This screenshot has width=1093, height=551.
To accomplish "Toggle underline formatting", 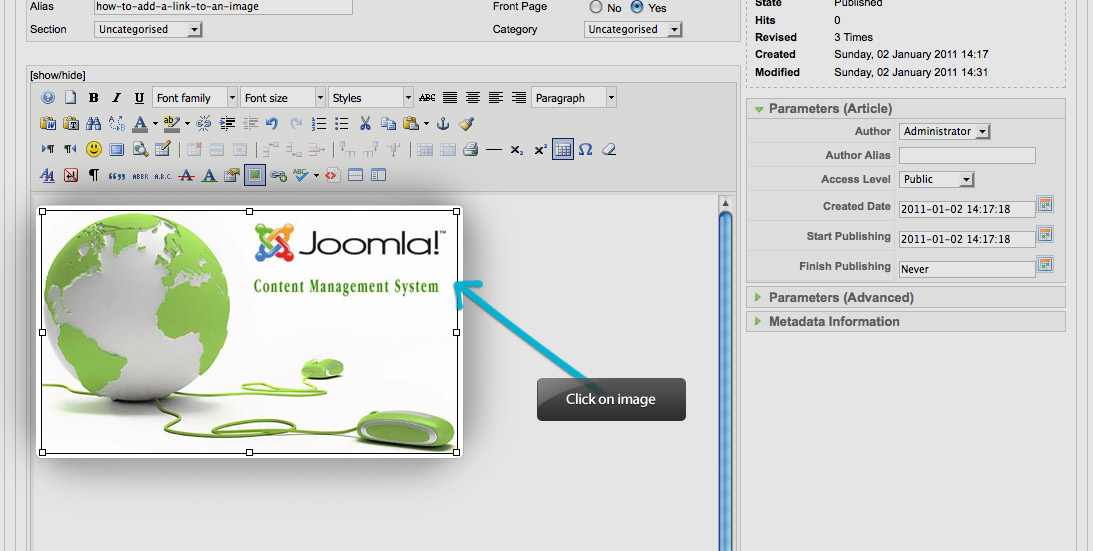I will [139, 98].
